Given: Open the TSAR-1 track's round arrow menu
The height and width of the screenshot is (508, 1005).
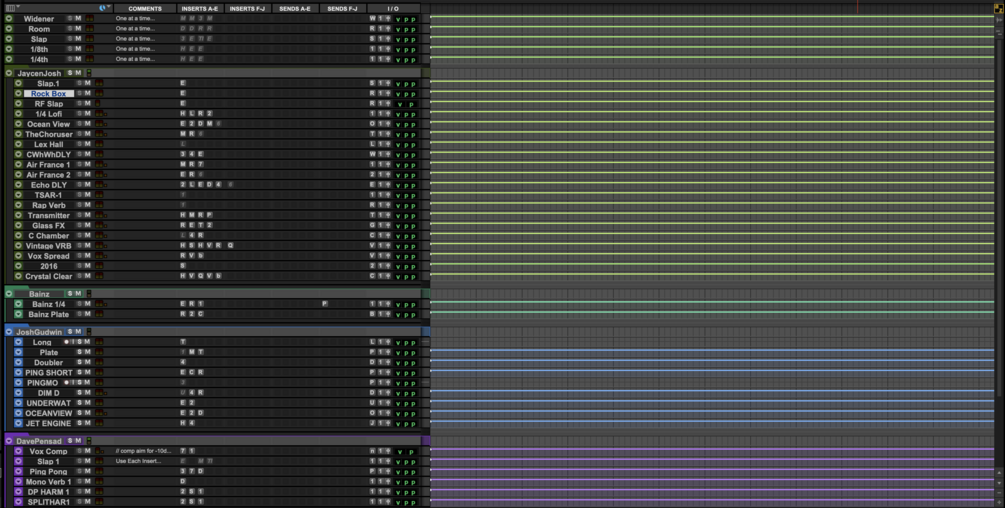Looking at the screenshot, I should pyautogui.click(x=19, y=195).
